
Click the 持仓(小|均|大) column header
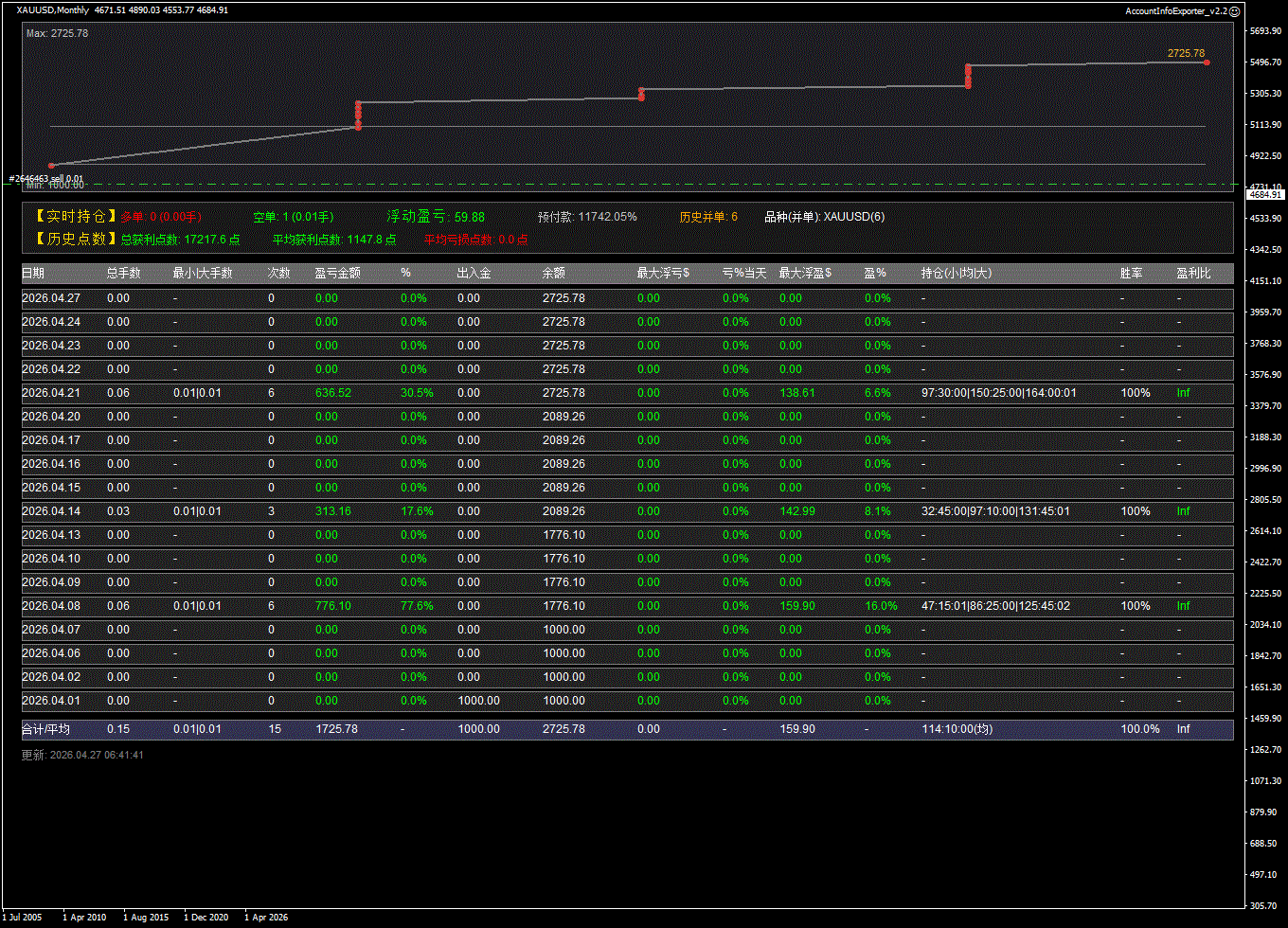[957, 274]
